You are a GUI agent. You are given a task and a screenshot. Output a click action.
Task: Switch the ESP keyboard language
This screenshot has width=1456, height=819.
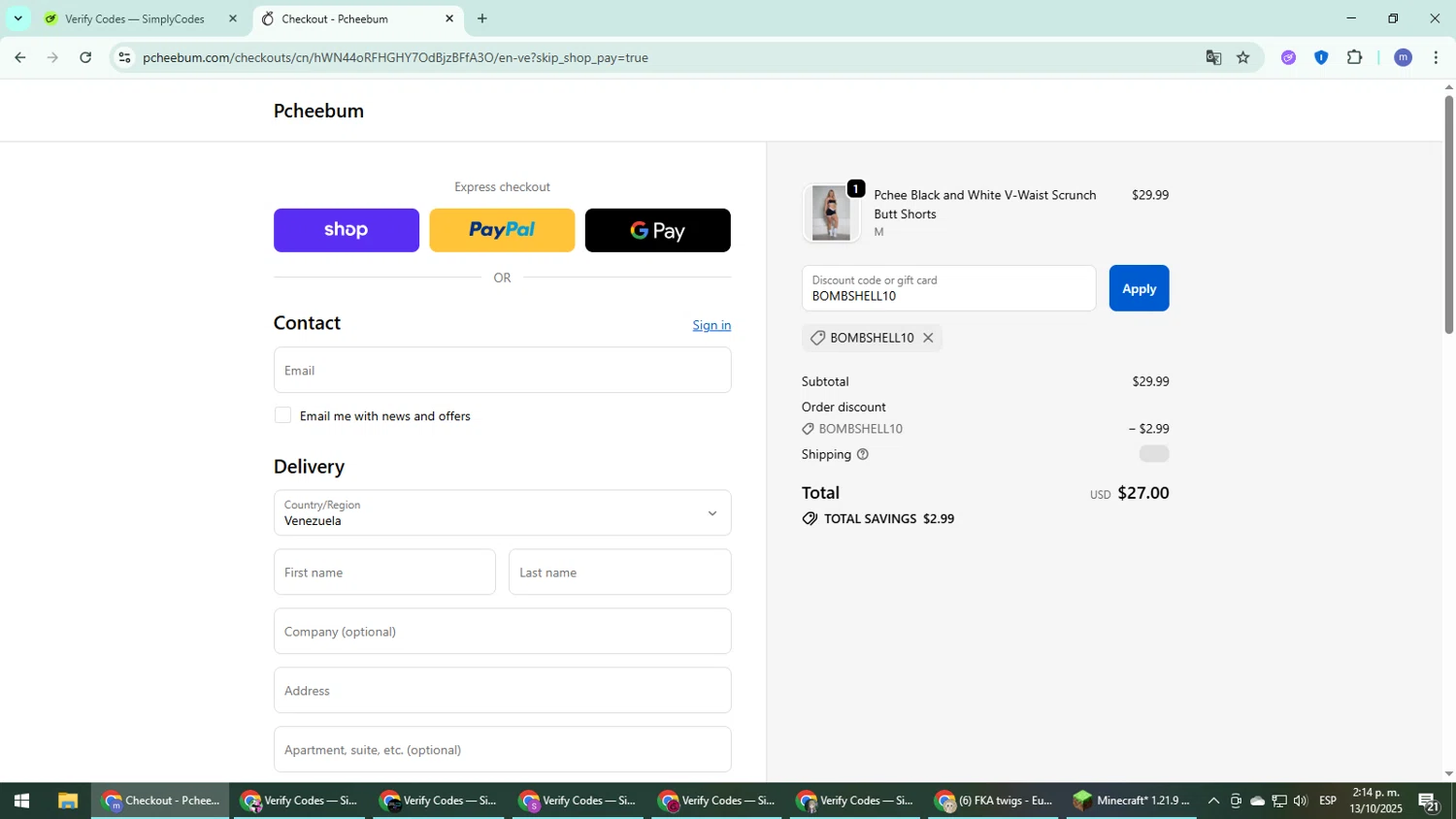1328,801
